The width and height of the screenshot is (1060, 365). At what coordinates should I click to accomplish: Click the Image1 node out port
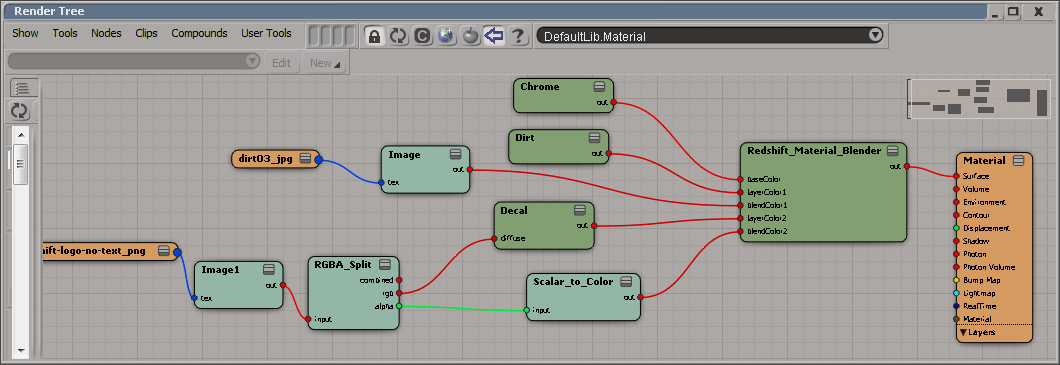click(x=283, y=285)
